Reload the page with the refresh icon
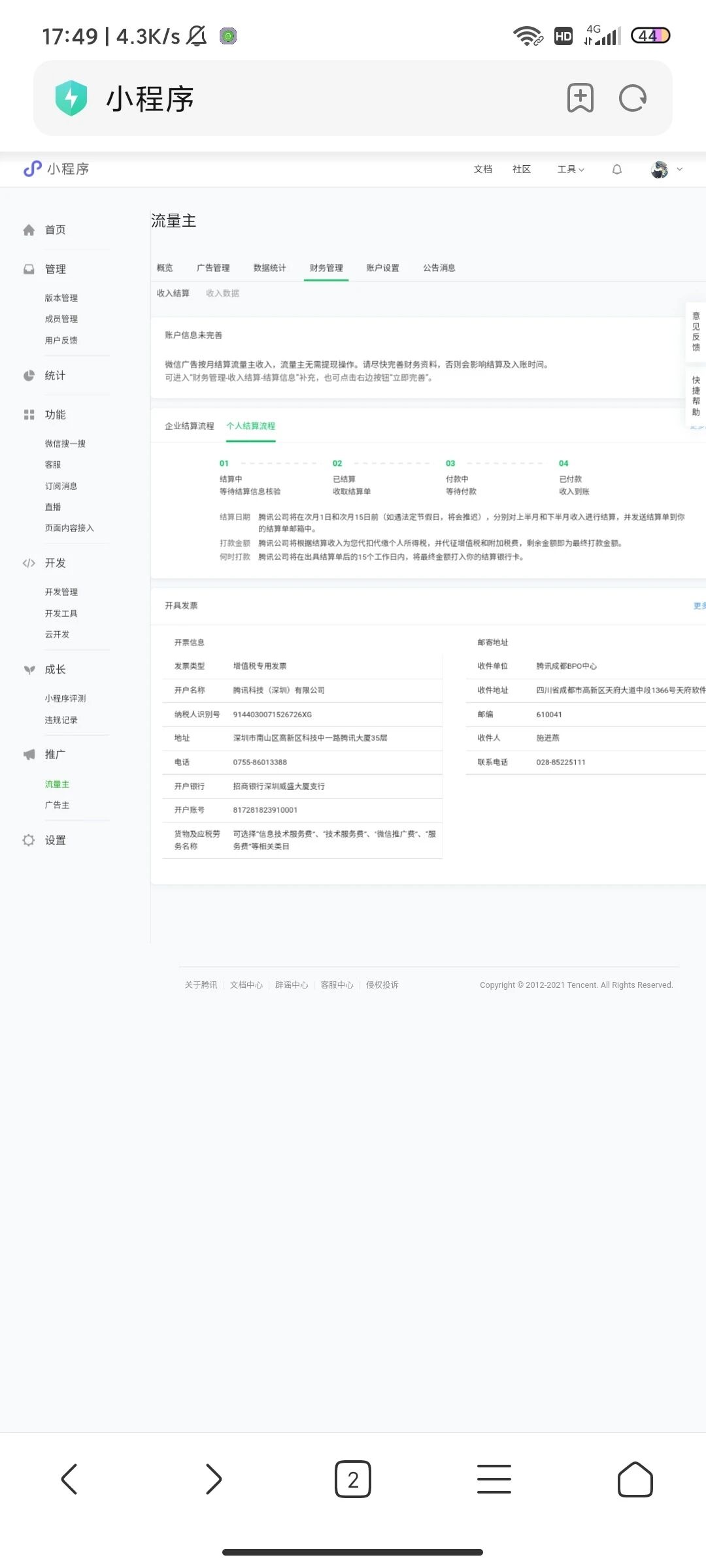This screenshot has height=1568, width=706. pos(632,99)
